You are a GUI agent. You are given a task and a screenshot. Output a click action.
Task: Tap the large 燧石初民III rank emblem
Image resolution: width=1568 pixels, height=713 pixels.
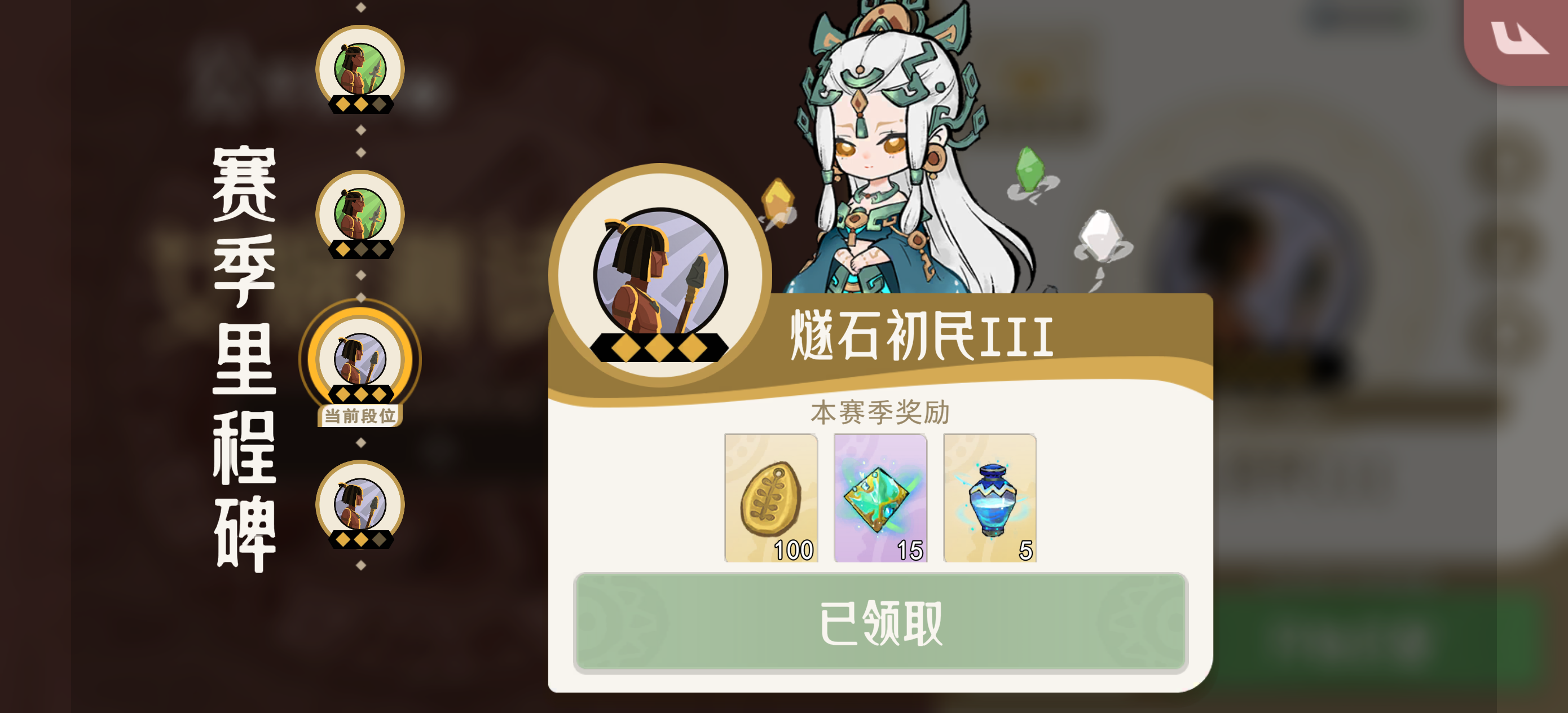click(660, 275)
